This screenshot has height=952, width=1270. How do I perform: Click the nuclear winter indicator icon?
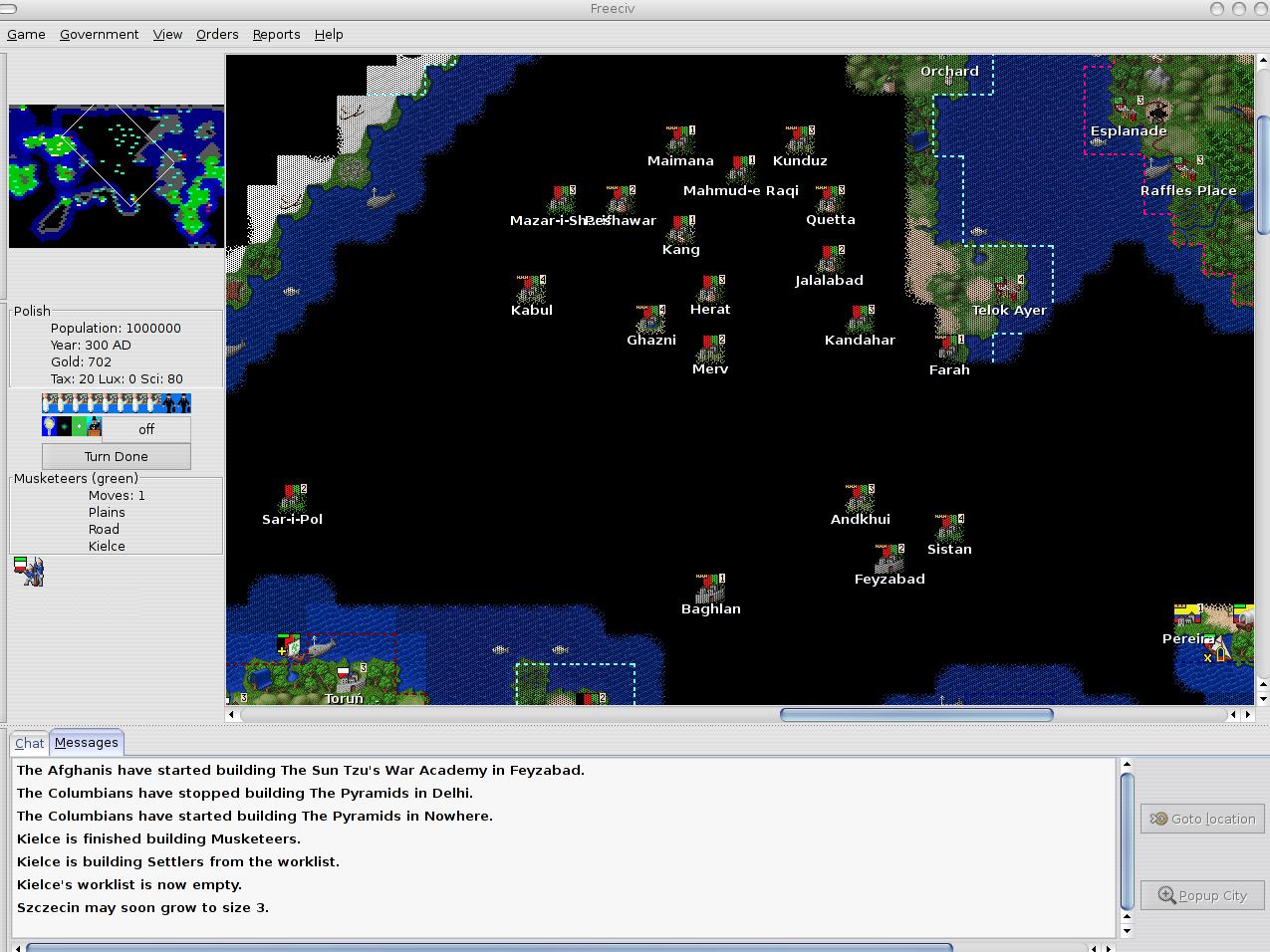pyautogui.click(x=79, y=427)
